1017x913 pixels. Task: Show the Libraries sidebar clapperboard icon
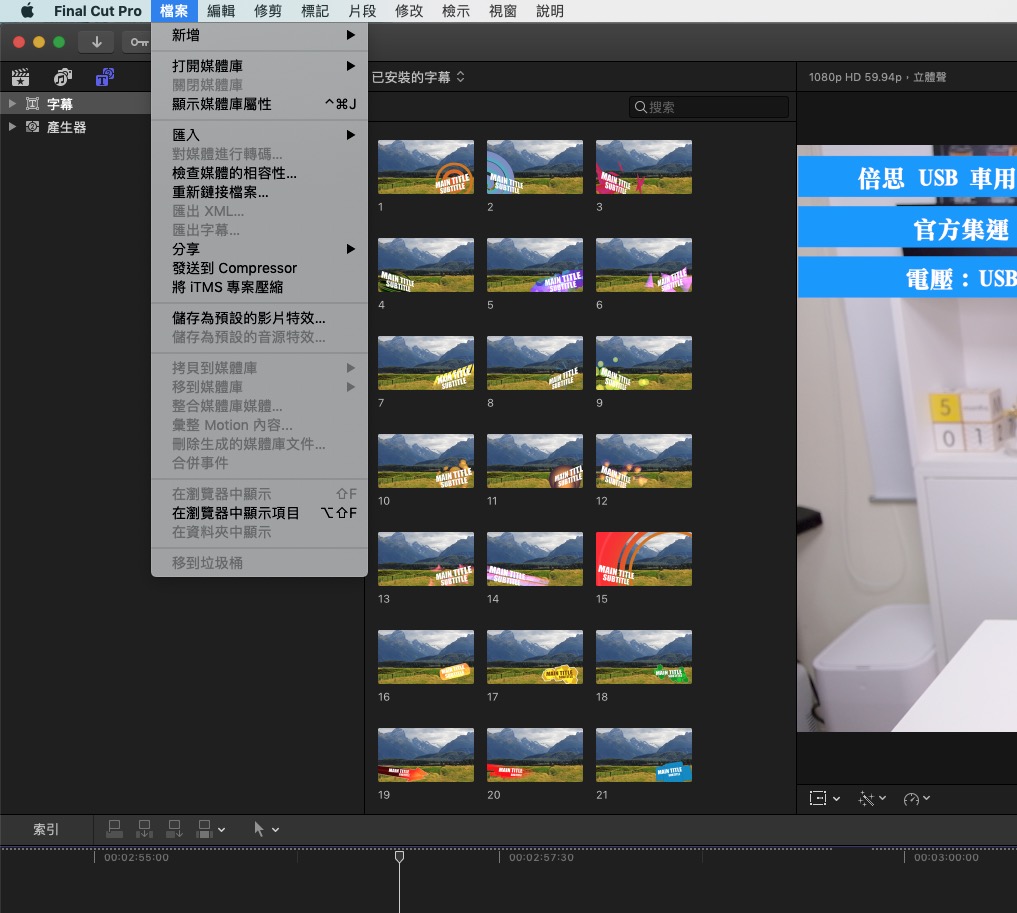click(x=20, y=77)
